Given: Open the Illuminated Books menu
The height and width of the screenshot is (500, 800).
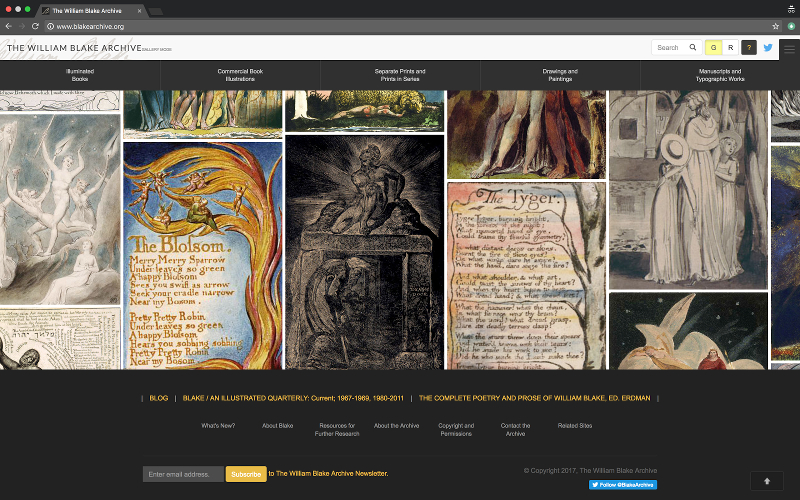Looking at the screenshot, I should pyautogui.click(x=80, y=75).
